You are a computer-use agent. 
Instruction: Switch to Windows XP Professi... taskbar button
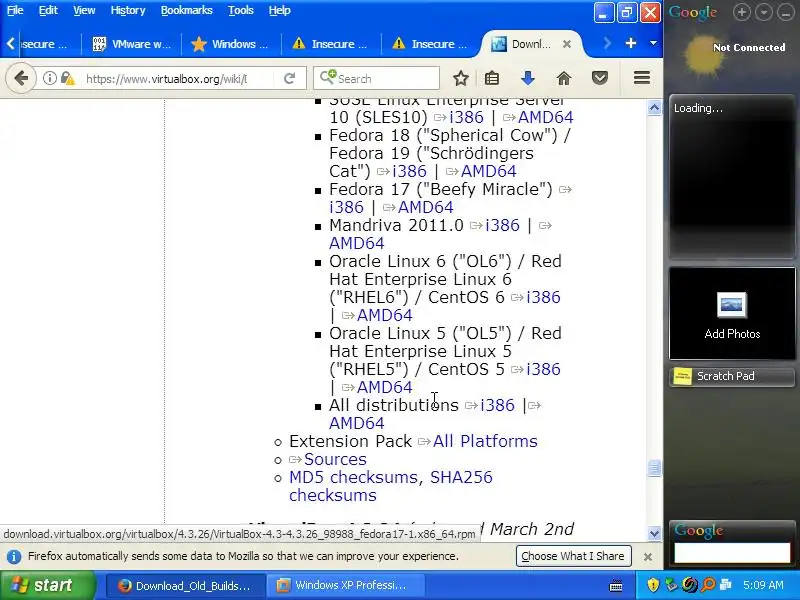click(348, 585)
